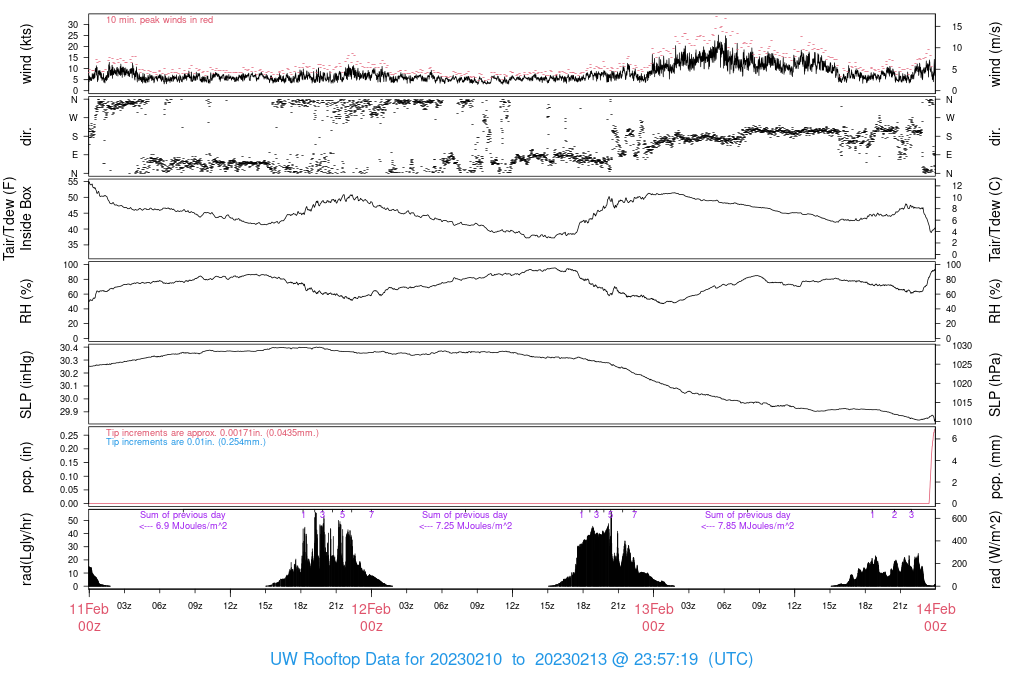Click the '6.9 MJoules/m^2' daily sum
The image size is (1024, 700).
pyautogui.click(x=191, y=526)
